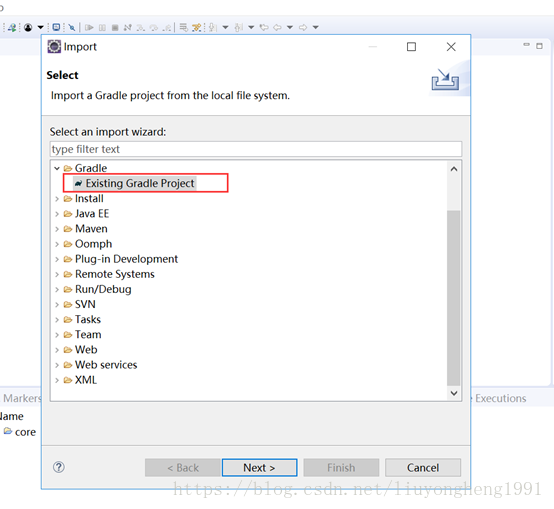Click the Gradle folder icon
This screenshot has height=509, width=554.
coord(68,168)
